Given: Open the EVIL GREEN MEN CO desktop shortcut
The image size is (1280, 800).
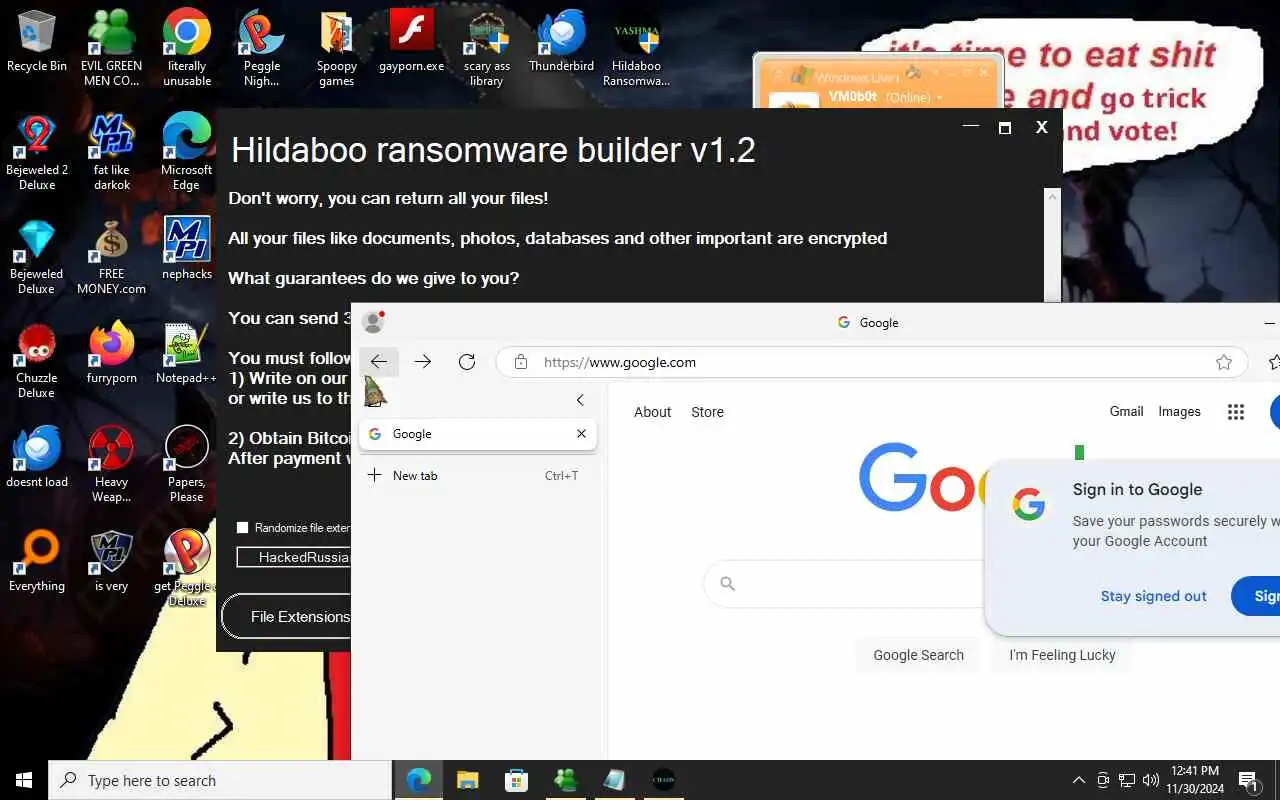Looking at the screenshot, I should (x=112, y=48).
